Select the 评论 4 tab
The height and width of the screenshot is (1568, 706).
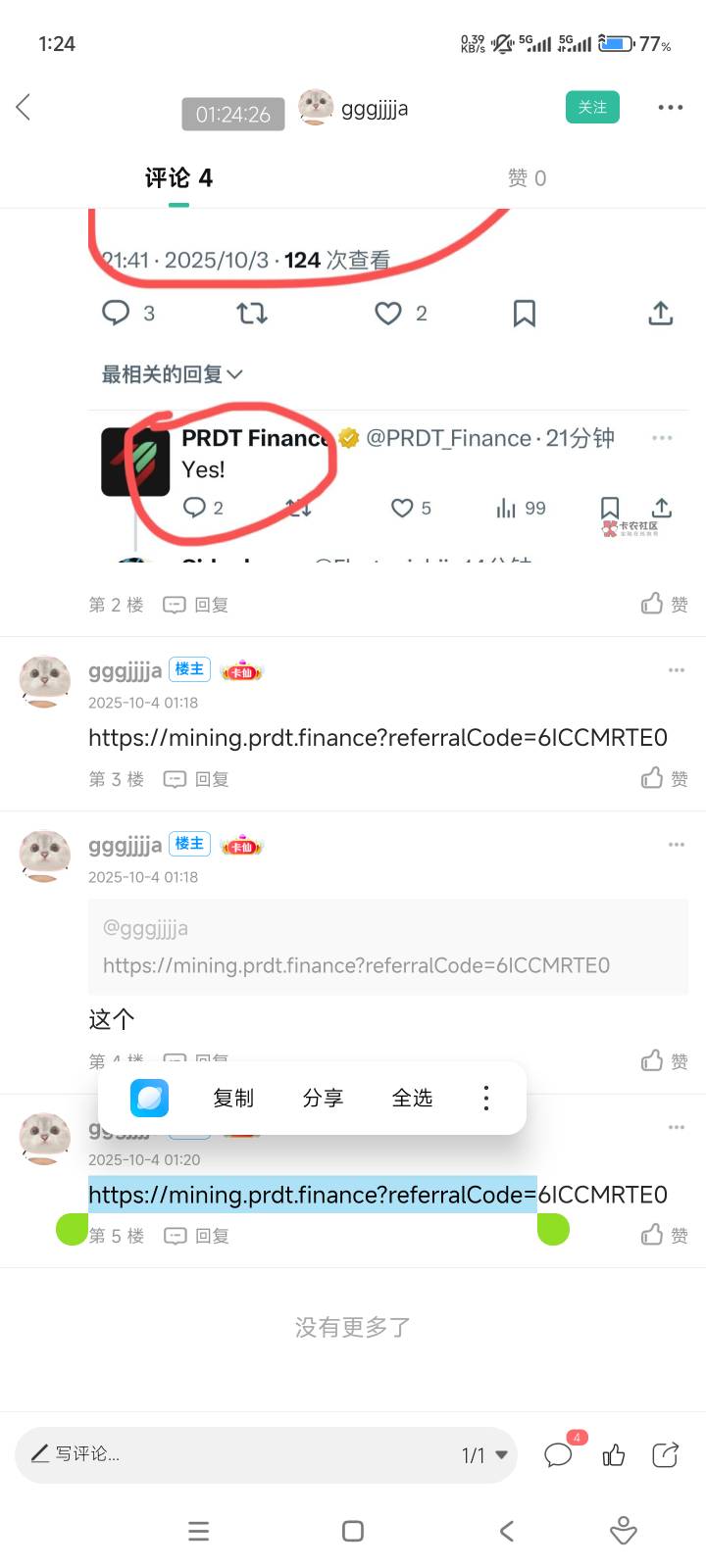pos(178,177)
